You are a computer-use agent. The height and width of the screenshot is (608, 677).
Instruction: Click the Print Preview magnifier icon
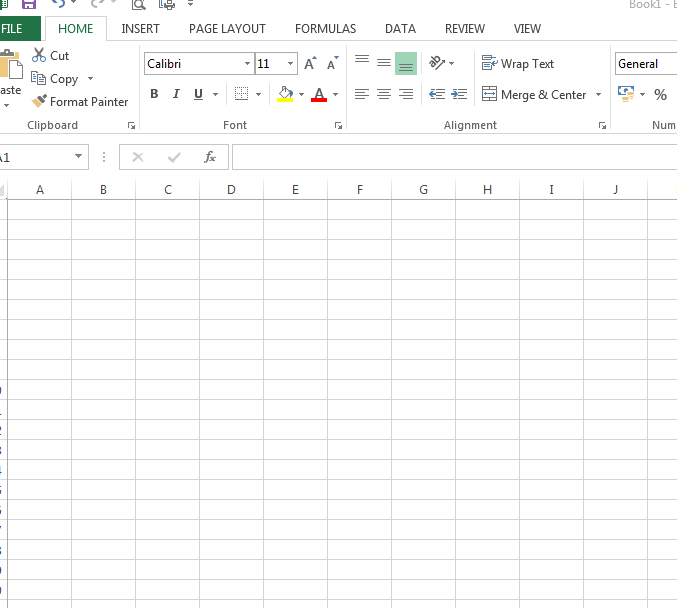tap(139, 4)
